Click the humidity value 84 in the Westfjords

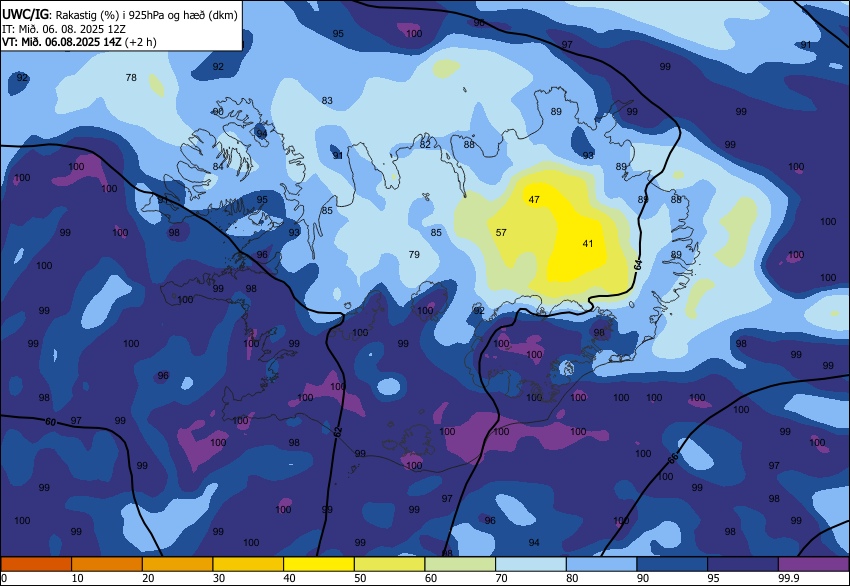pos(218,166)
